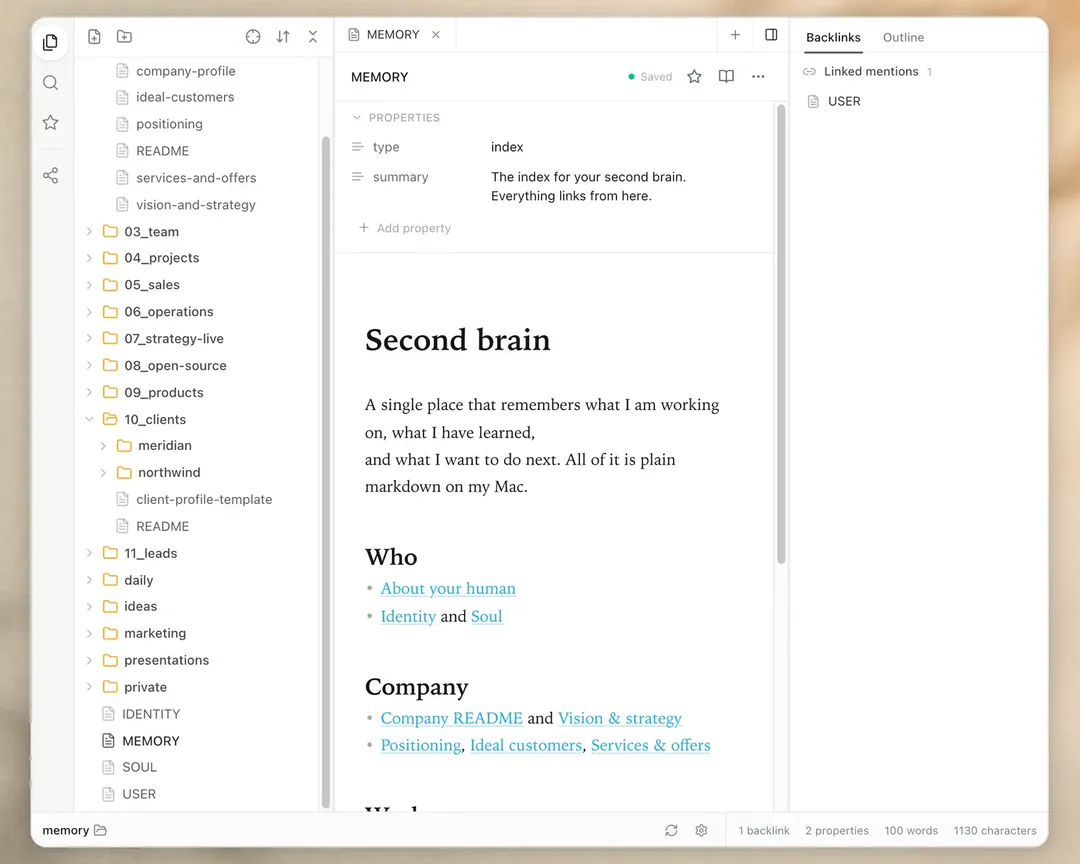Open the note's more options menu
The width and height of the screenshot is (1080, 864).
tap(758, 76)
